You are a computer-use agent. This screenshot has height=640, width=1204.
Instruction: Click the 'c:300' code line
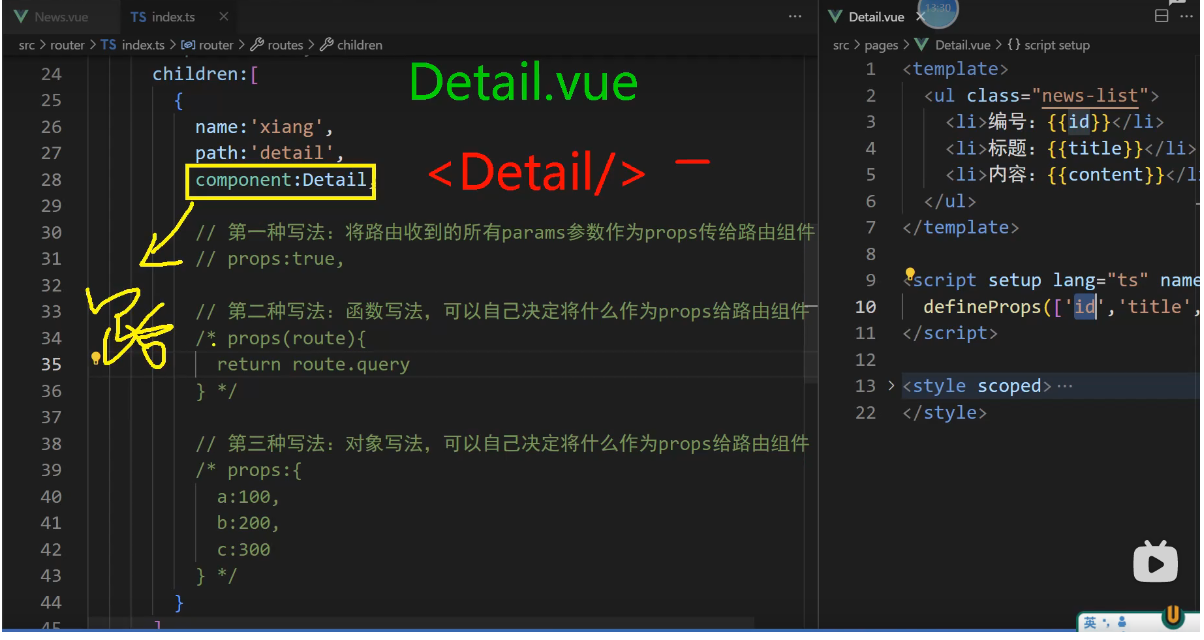(x=243, y=550)
